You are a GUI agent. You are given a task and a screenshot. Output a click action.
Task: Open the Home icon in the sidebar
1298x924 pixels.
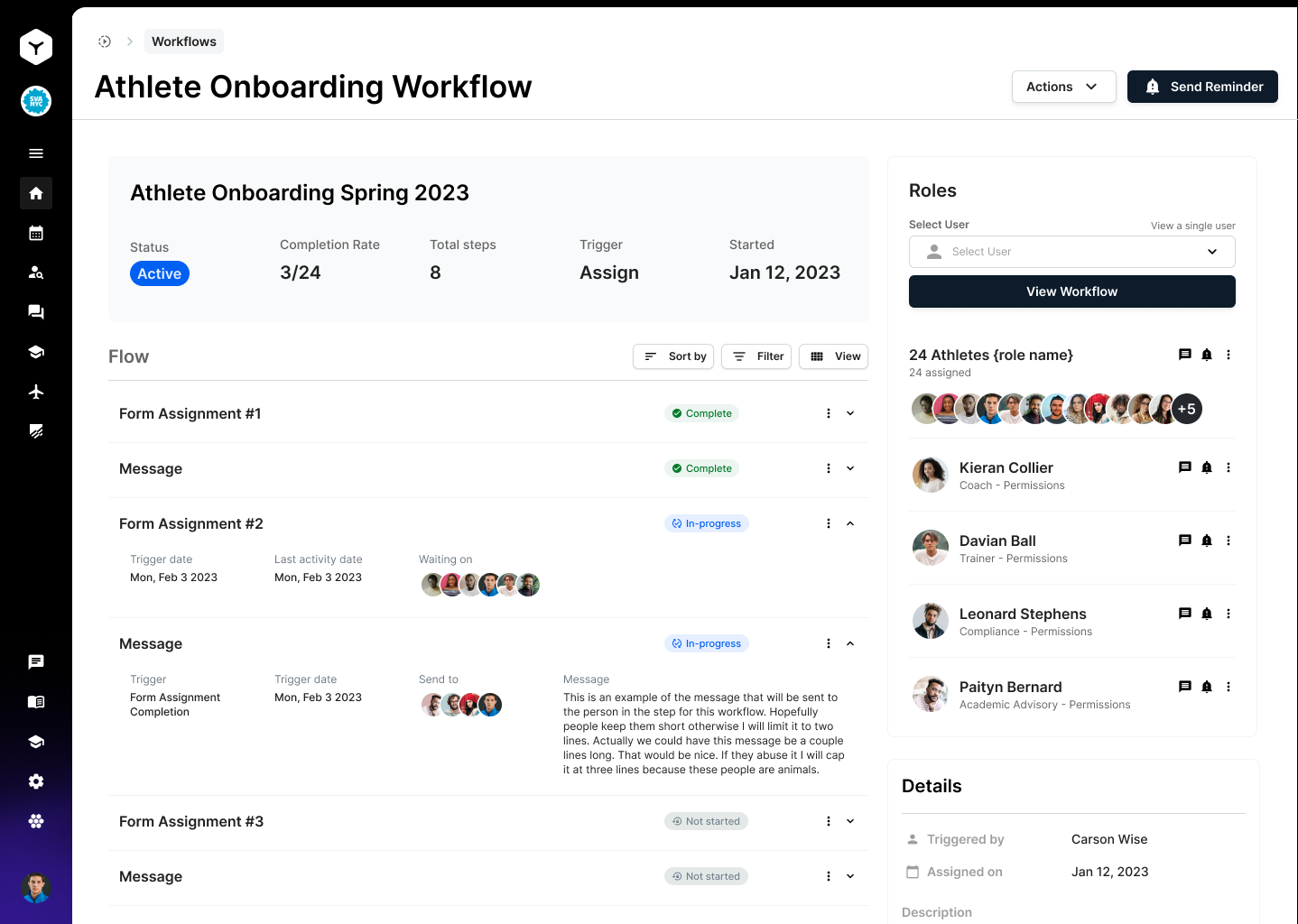[36, 193]
